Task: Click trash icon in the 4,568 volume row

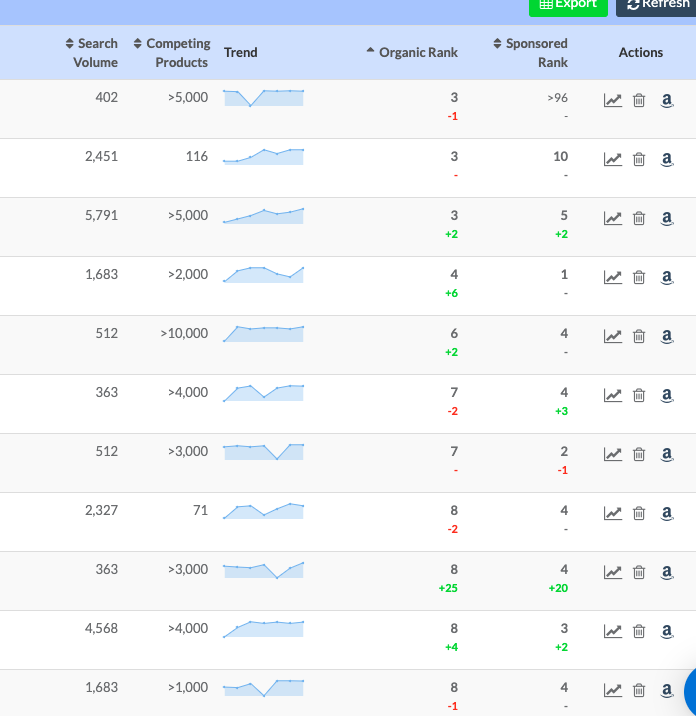Action: point(639,631)
